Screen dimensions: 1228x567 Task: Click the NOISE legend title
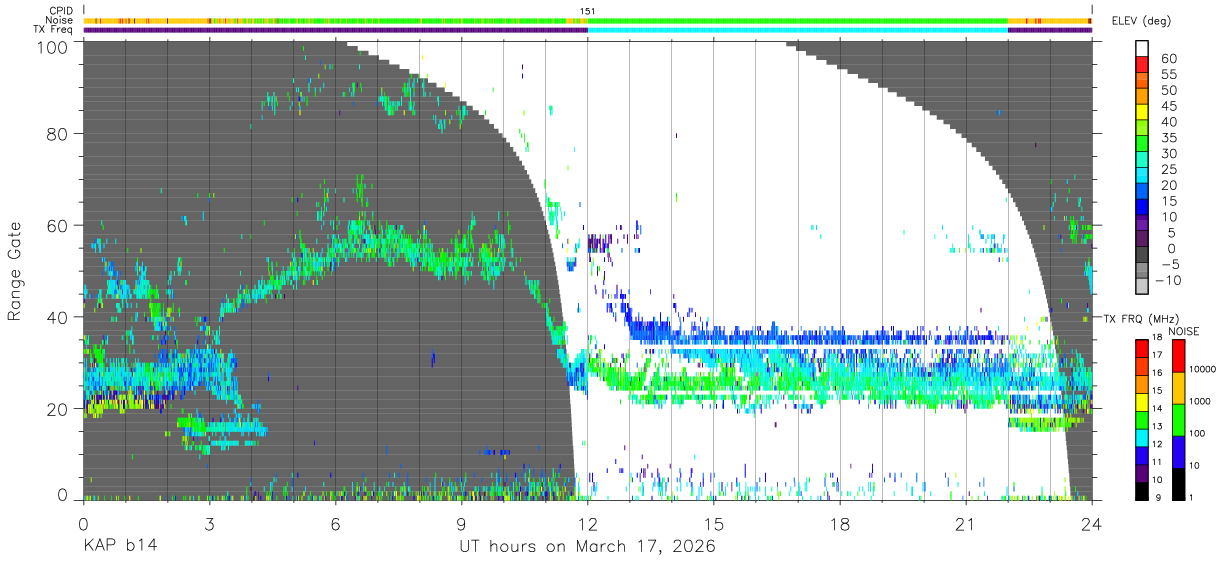[x=1185, y=330]
